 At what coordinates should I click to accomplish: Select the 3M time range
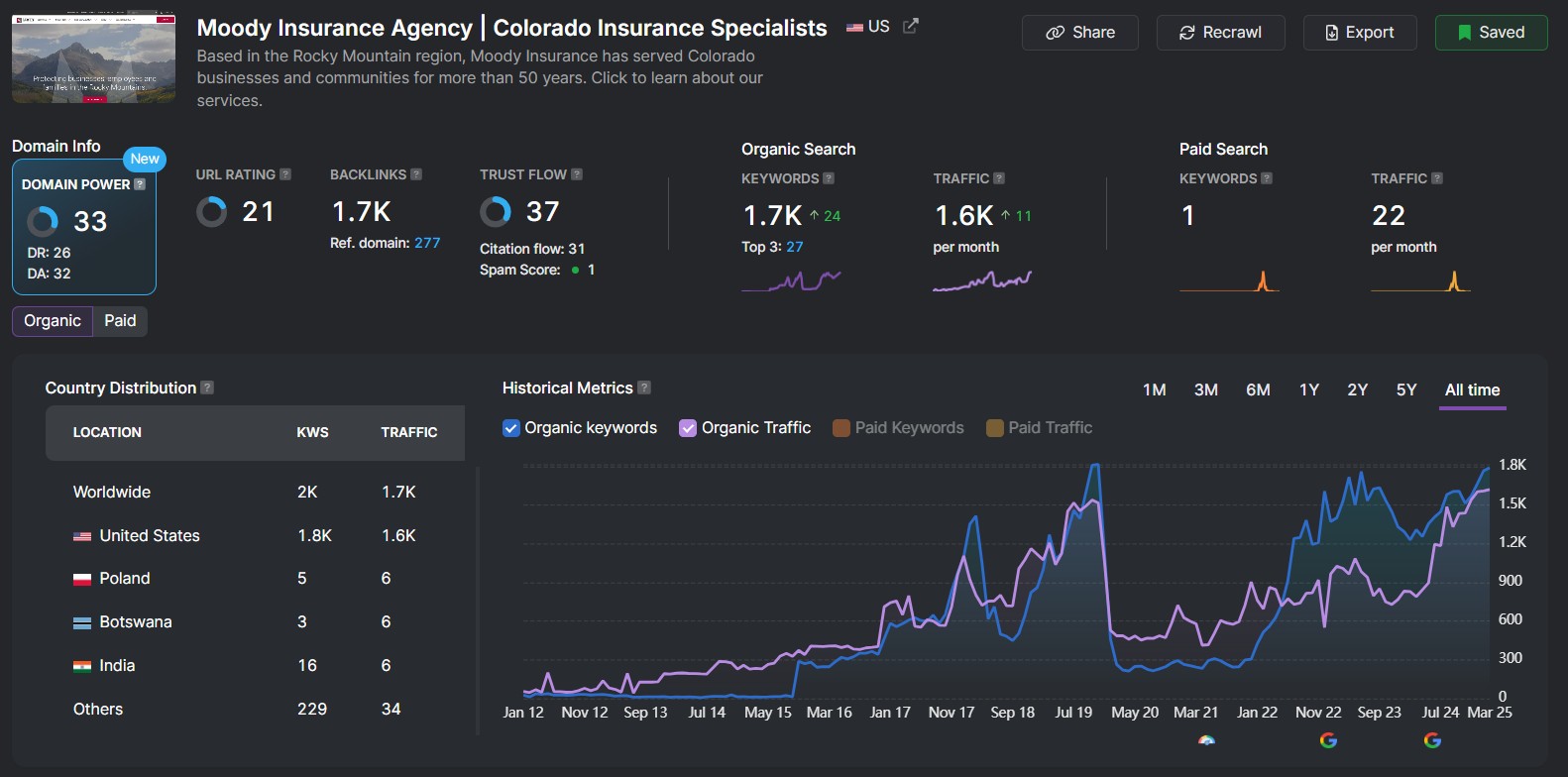[x=1206, y=389]
